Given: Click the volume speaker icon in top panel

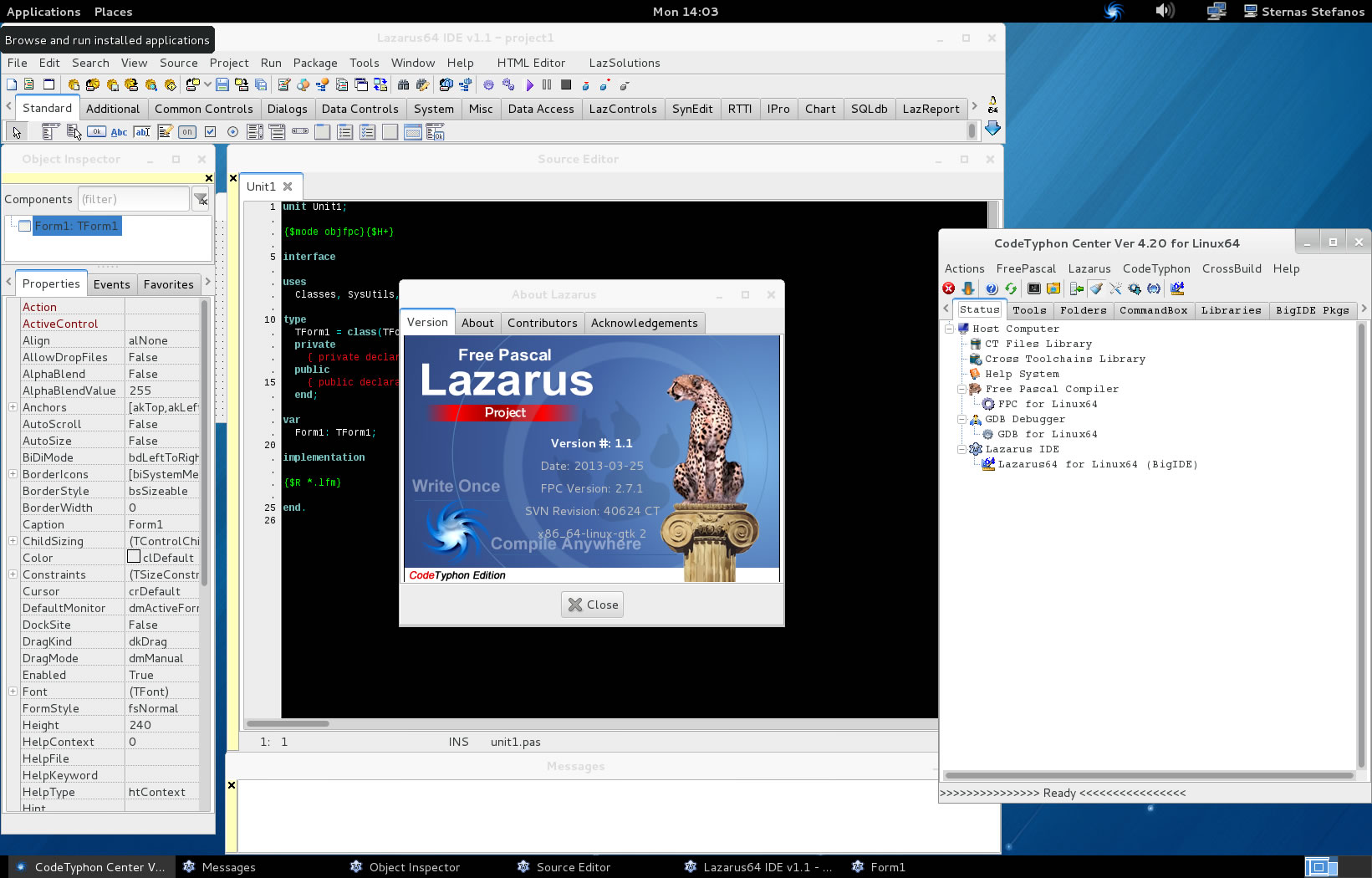Looking at the screenshot, I should 1165,11.
